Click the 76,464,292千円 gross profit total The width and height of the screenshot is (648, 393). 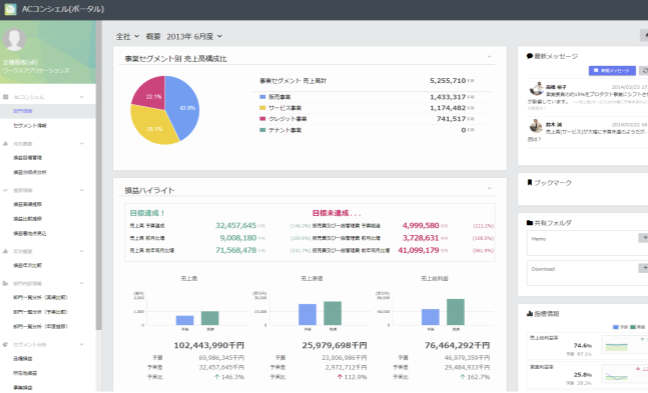coord(457,345)
